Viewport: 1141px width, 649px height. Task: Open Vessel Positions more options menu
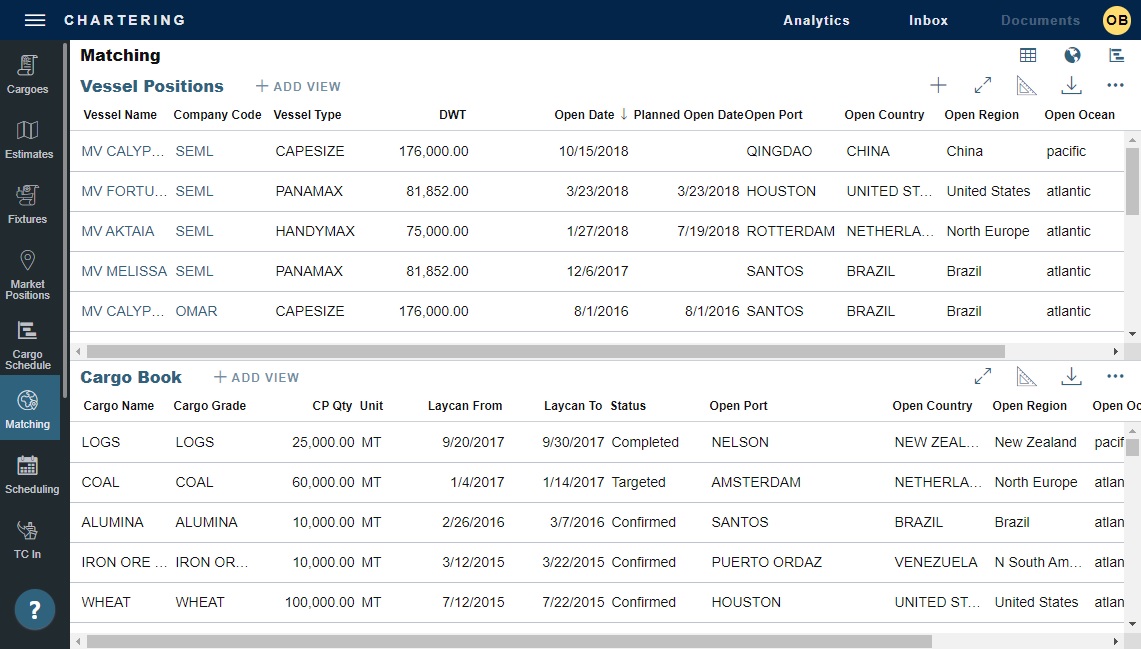1116,86
